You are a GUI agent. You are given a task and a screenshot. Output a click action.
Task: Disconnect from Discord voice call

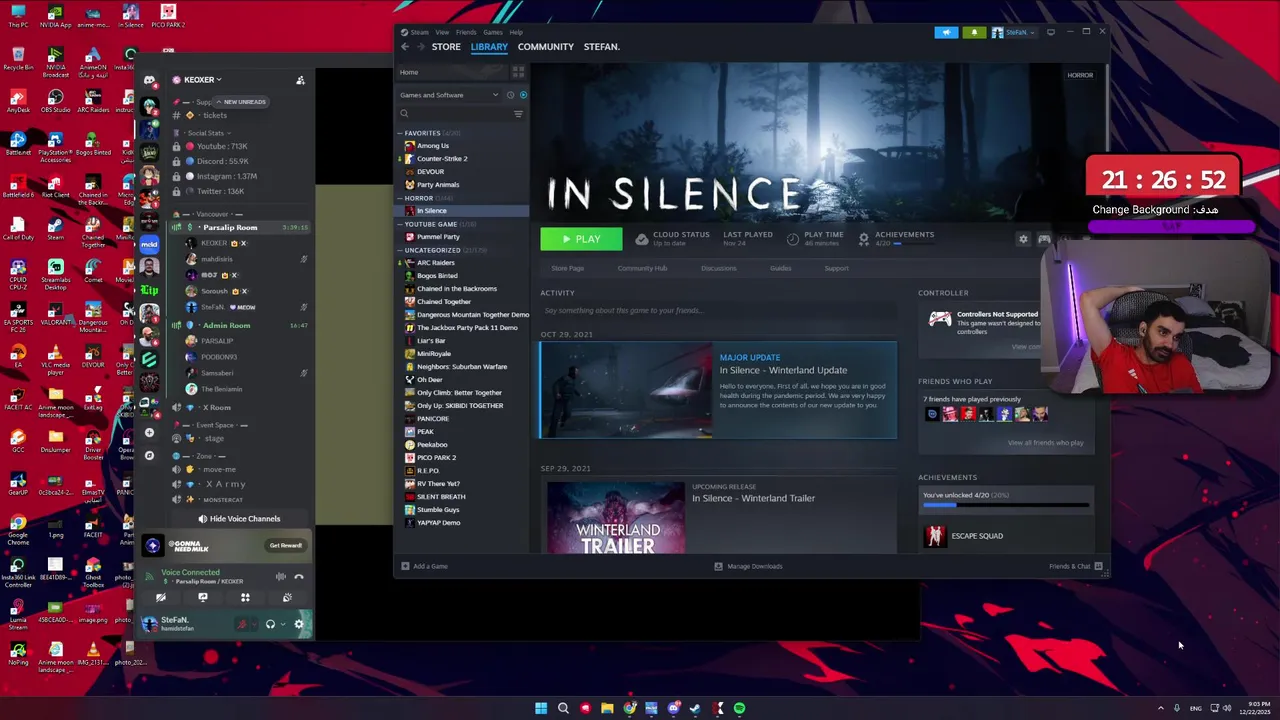coord(298,576)
